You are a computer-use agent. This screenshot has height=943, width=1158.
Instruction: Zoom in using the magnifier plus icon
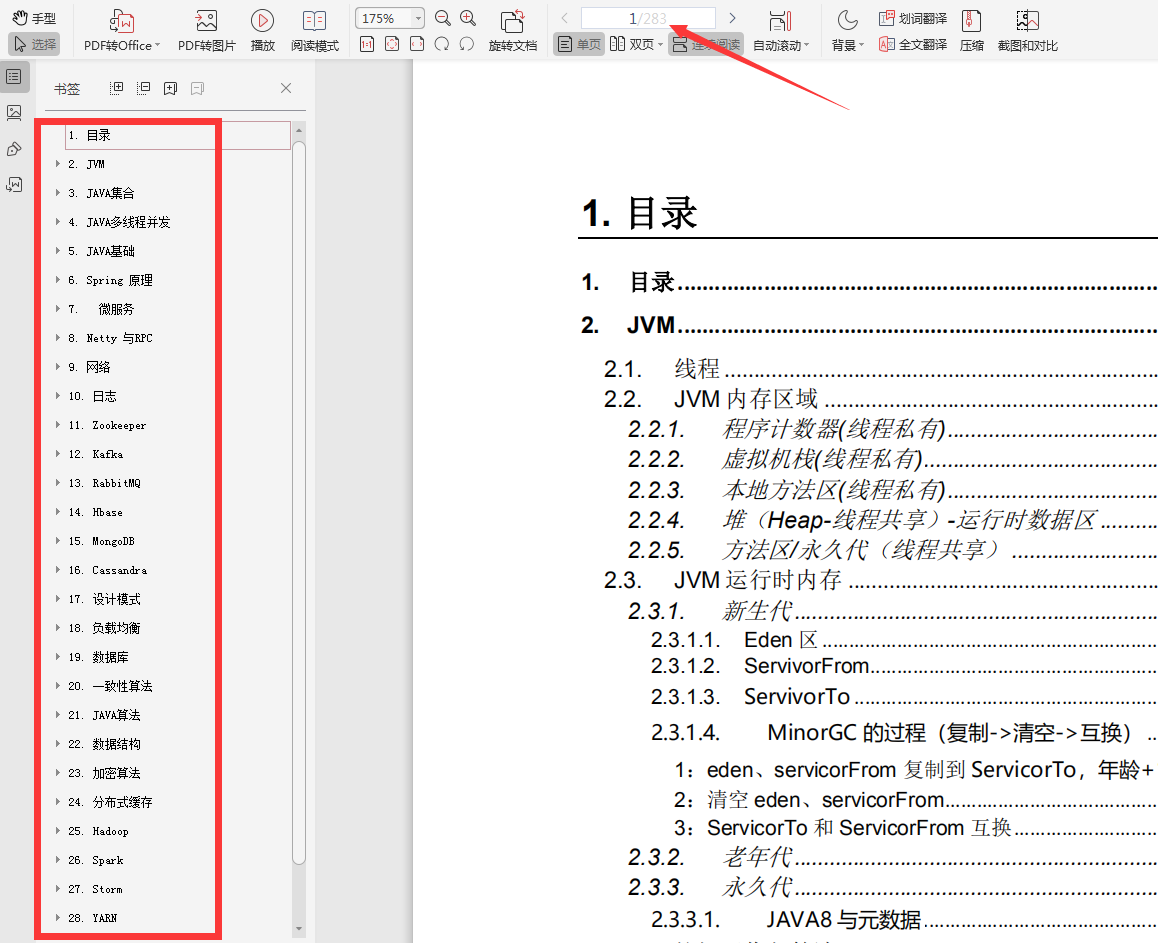[x=467, y=17]
